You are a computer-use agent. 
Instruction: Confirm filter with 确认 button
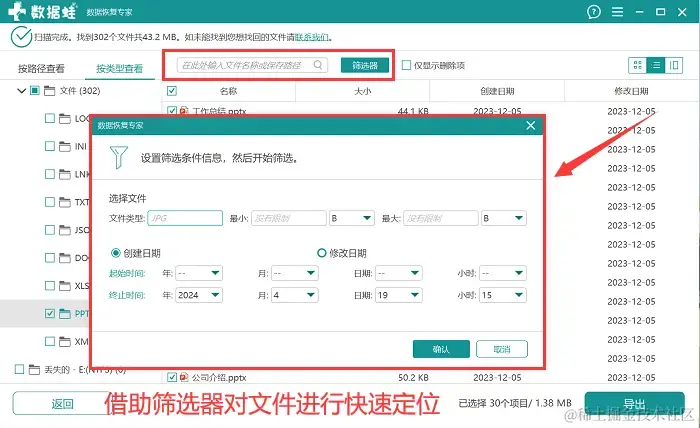tap(441, 349)
